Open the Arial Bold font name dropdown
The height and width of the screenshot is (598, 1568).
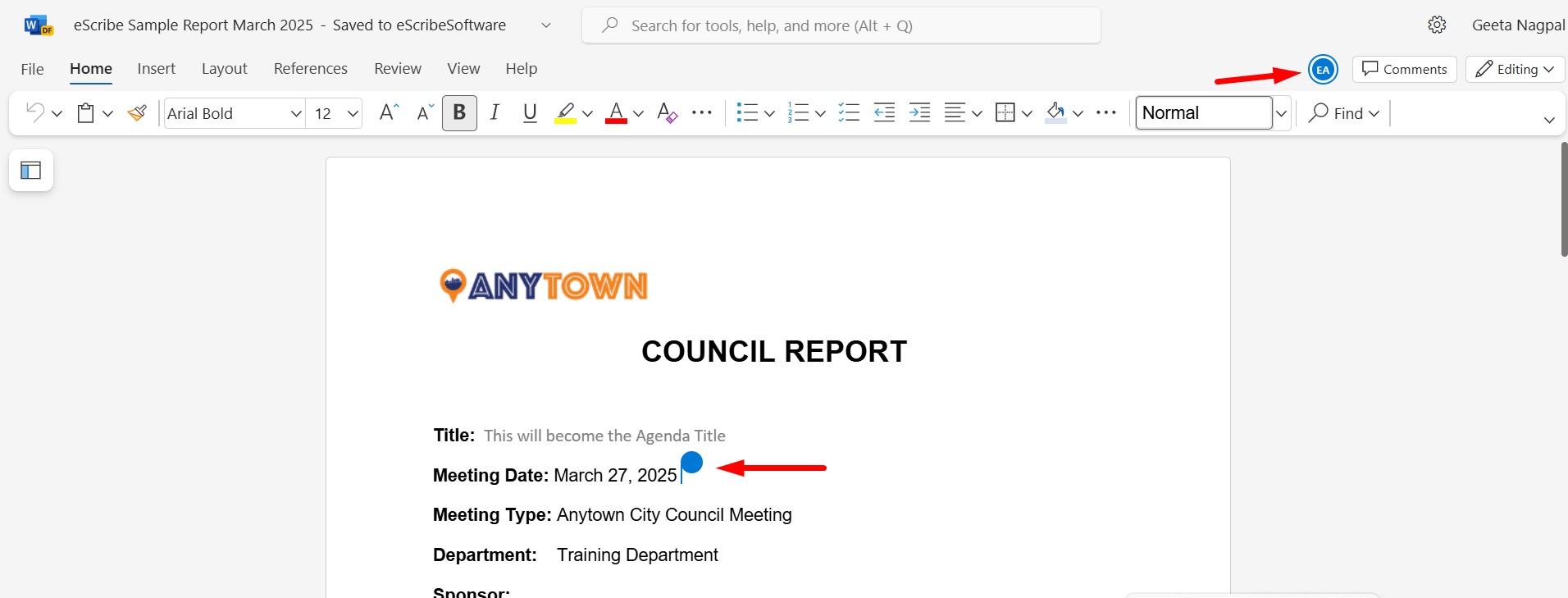(296, 114)
